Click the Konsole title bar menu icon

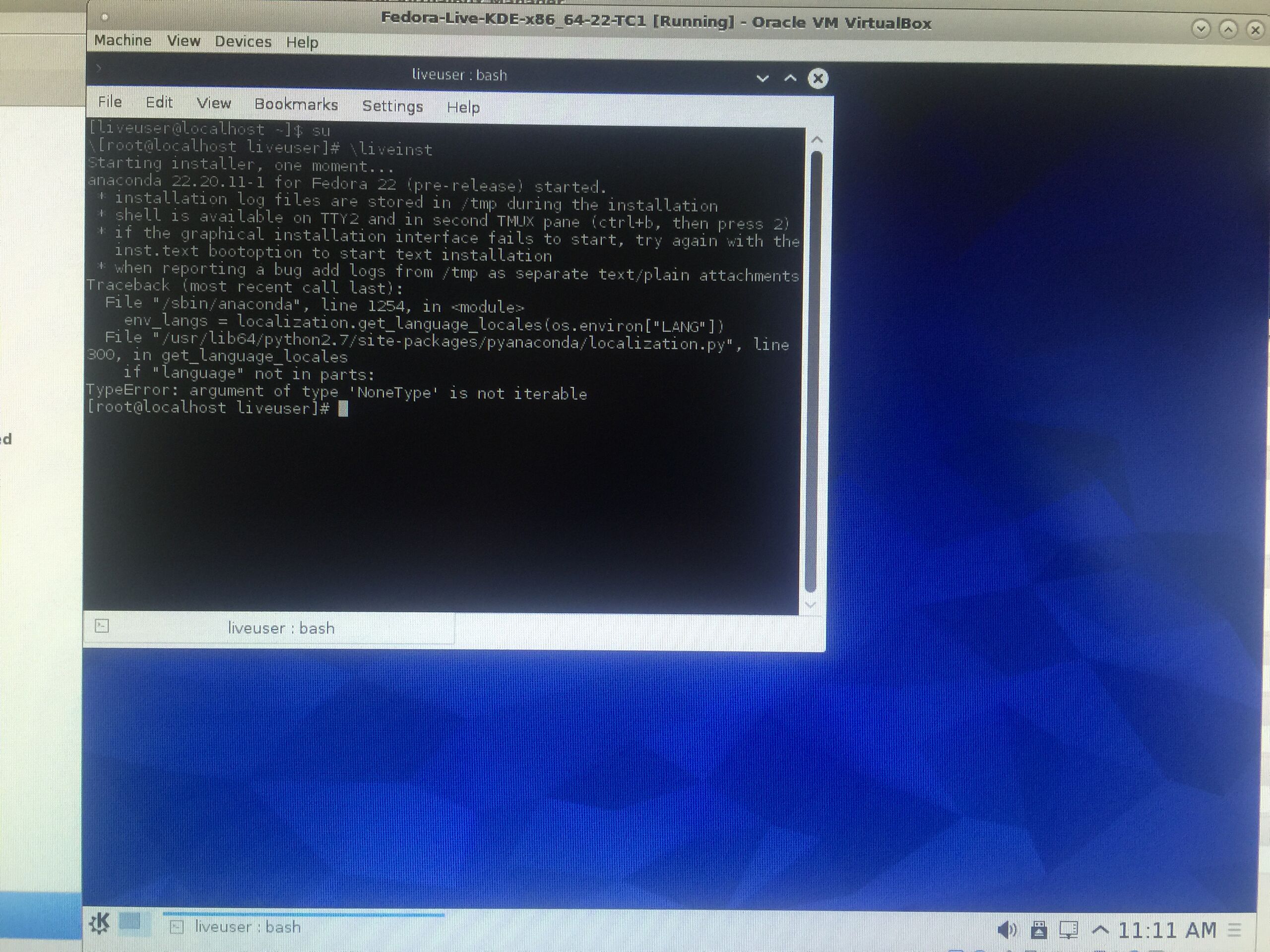pyautogui.click(x=99, y=69)
